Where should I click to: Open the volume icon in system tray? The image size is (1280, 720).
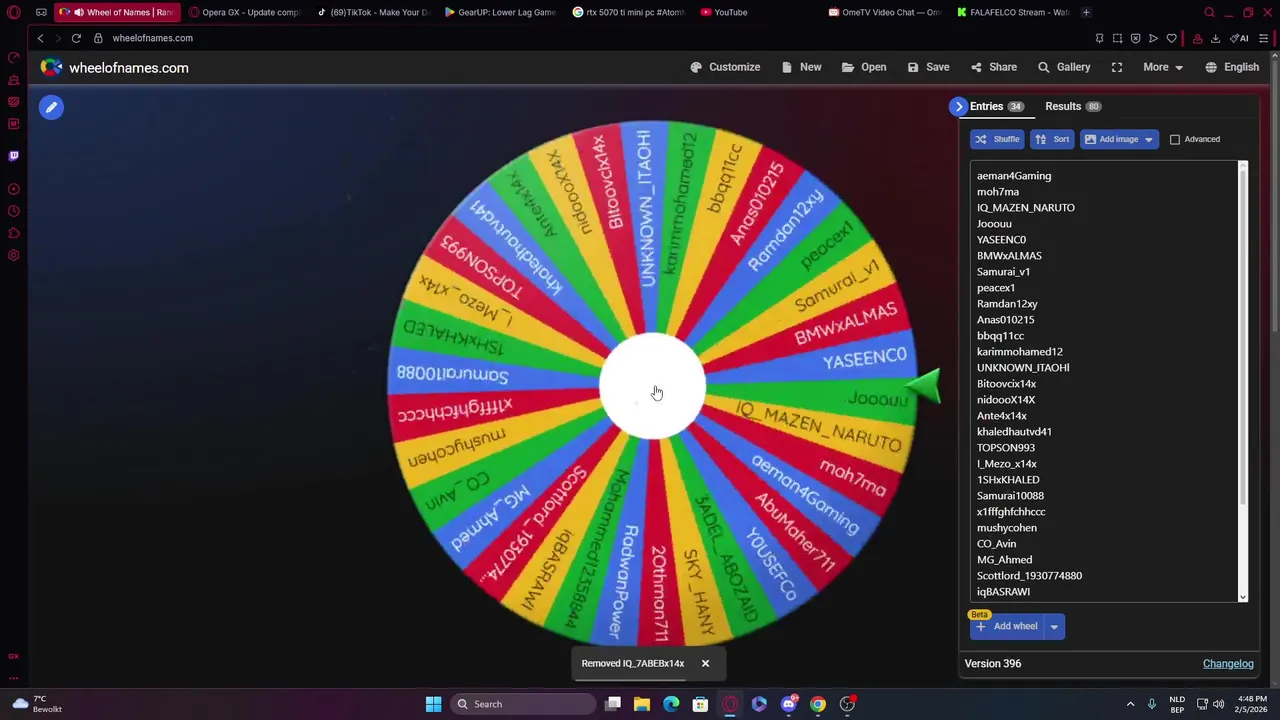click(1218, 704)
